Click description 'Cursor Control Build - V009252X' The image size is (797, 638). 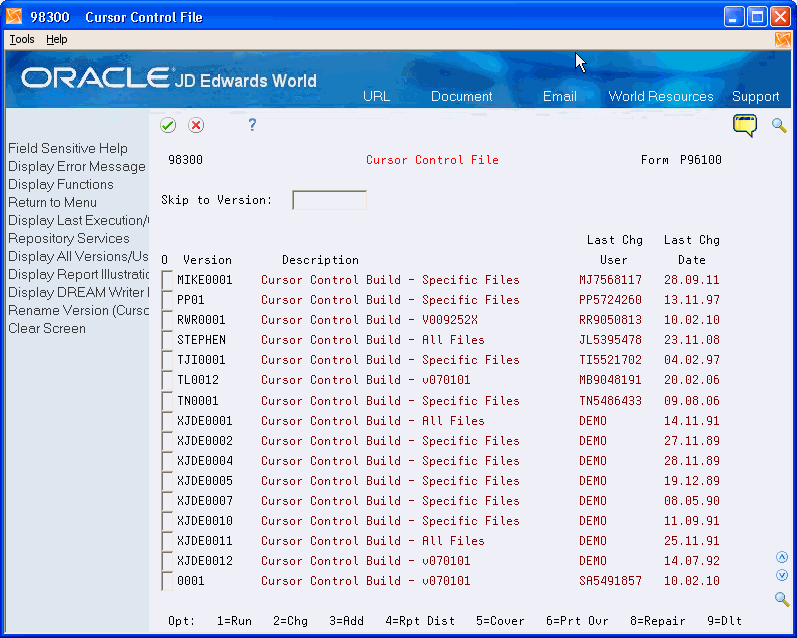point(370,320)
